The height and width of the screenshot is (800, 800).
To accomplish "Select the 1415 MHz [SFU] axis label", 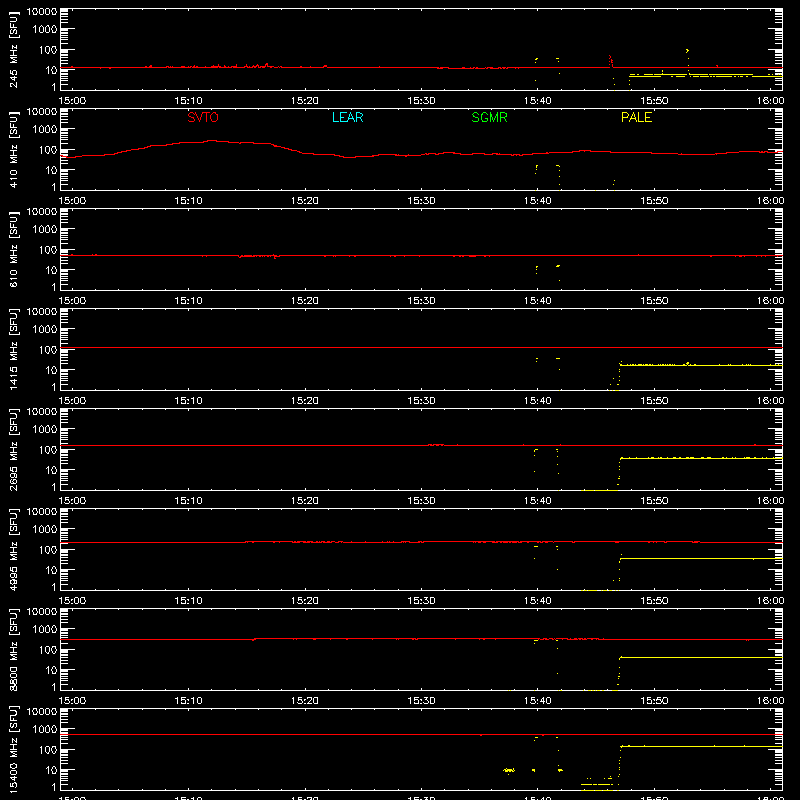I will coord(14,350).
